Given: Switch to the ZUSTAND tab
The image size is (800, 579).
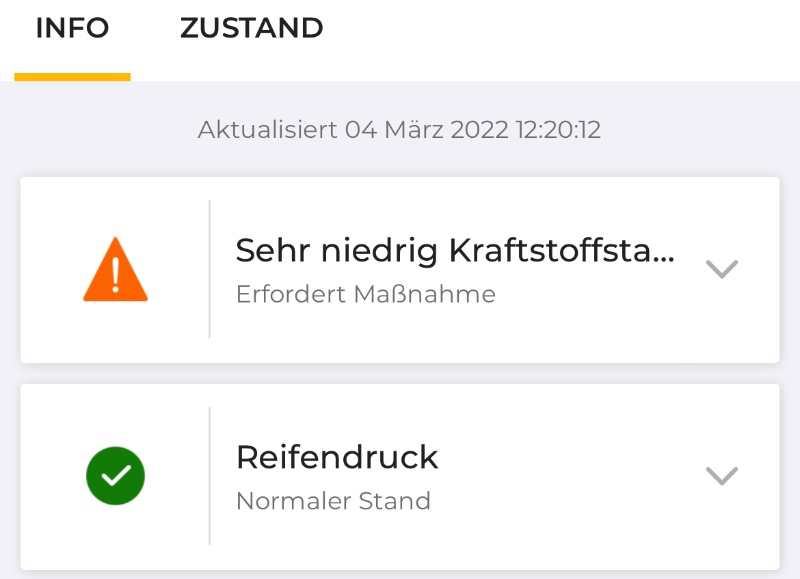Looking at the screenshot, I should 251,29.
